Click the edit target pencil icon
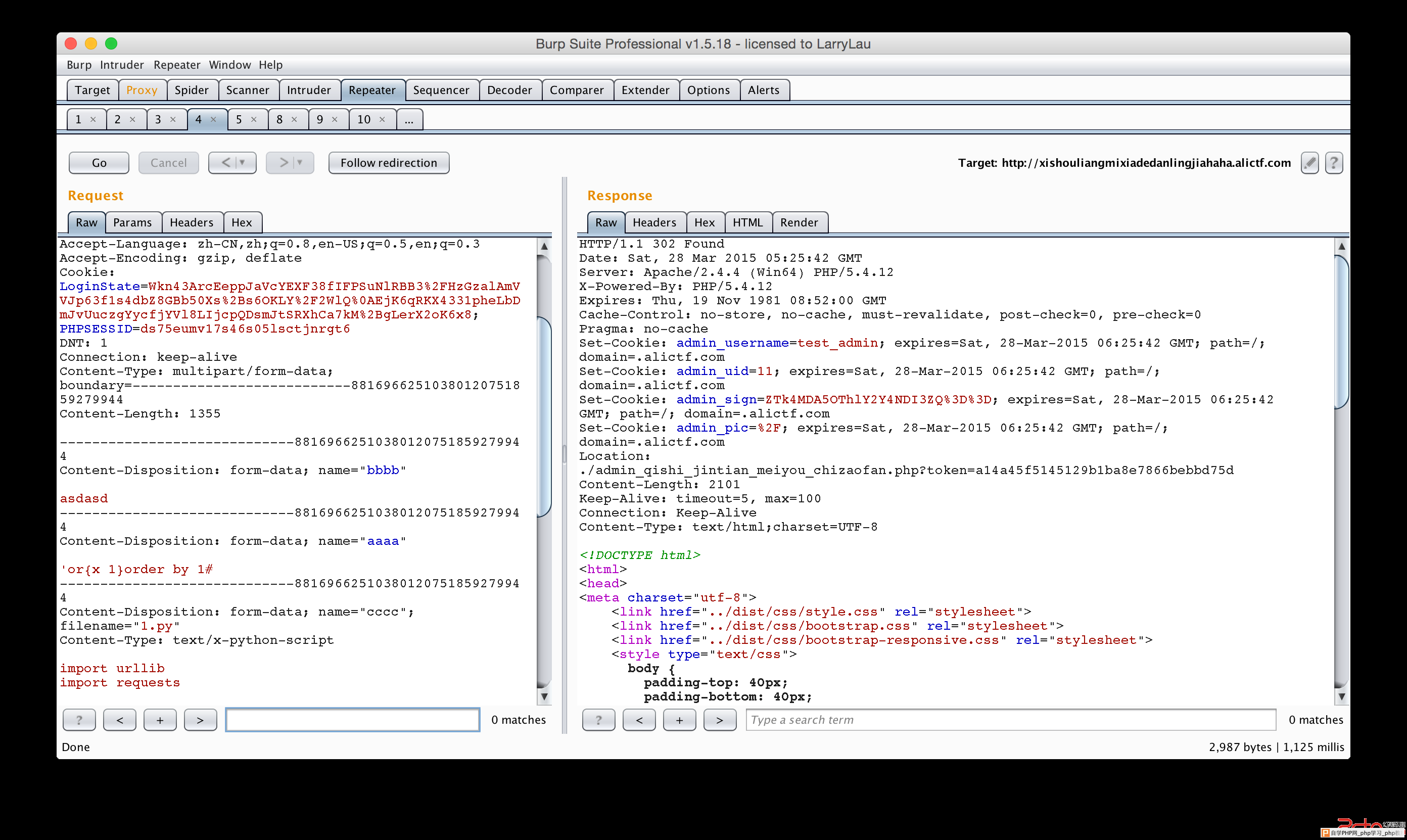1407x840 pixels. click(x=1309, y=163)
